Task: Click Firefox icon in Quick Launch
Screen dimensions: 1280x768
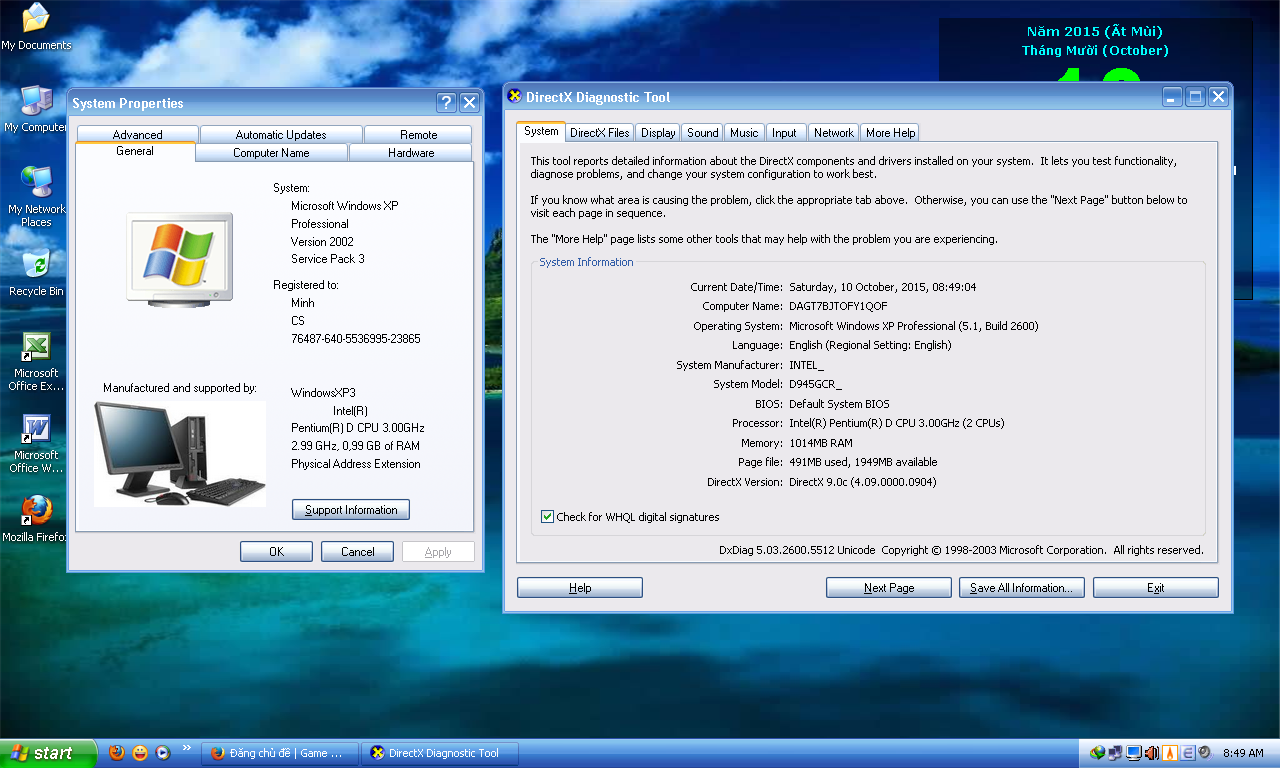Action: pyautogui.click(x=117, y=753)
